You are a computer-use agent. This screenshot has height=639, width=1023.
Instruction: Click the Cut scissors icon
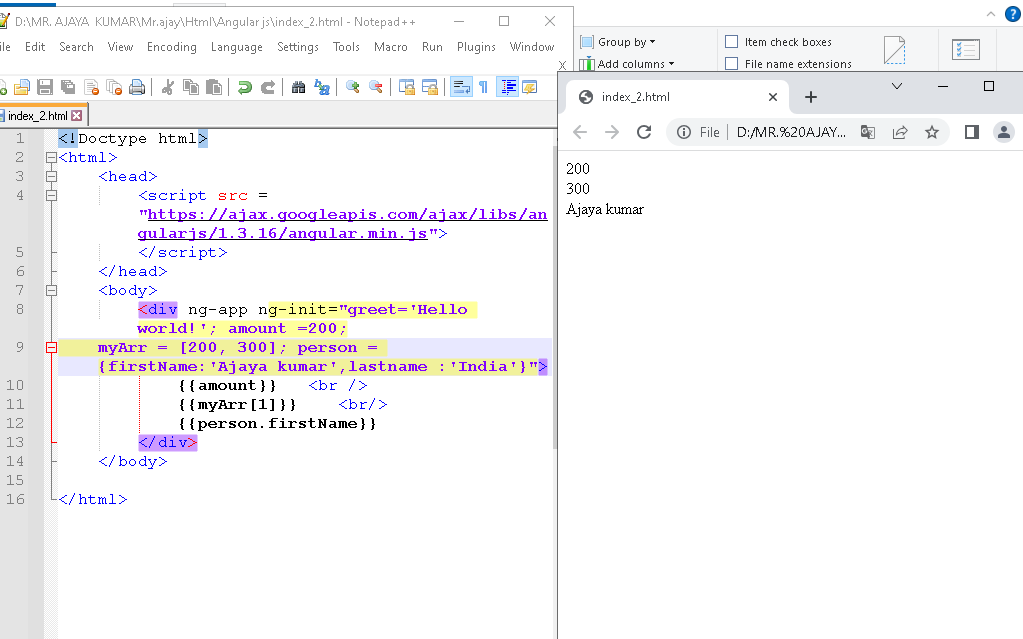pyautogui.click(x=168, y=87)
